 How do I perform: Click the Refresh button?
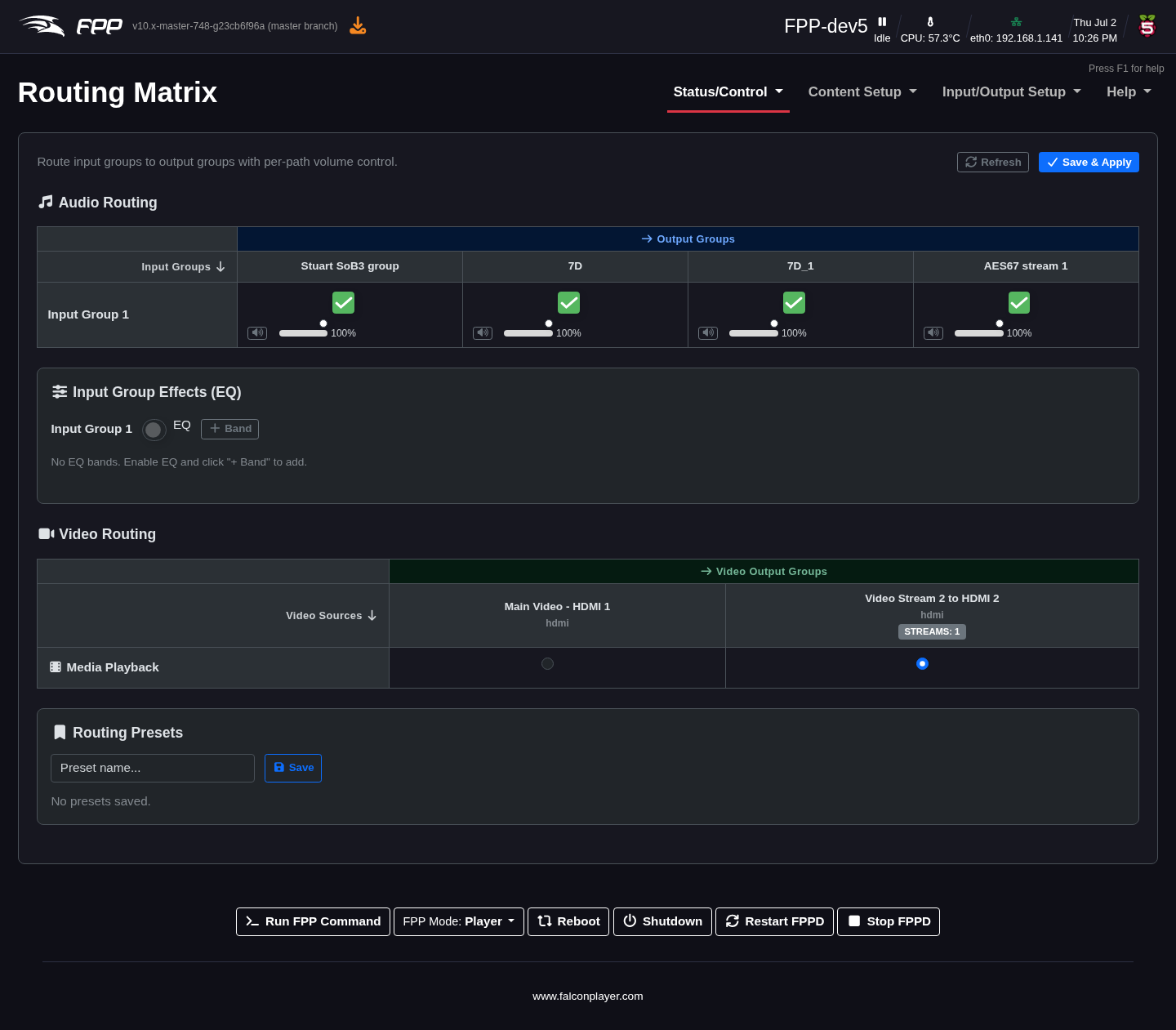[x=993, y=162]
